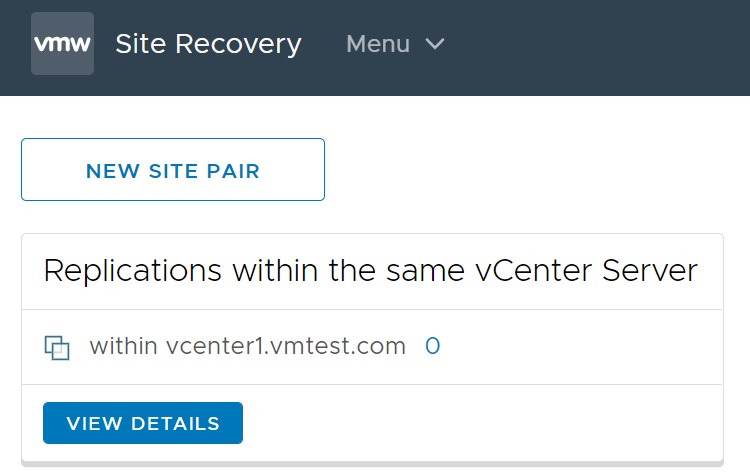Click the Replications within the same vCenter Server heading
Screen dimensions: 750x473
(x=370, y=271)
